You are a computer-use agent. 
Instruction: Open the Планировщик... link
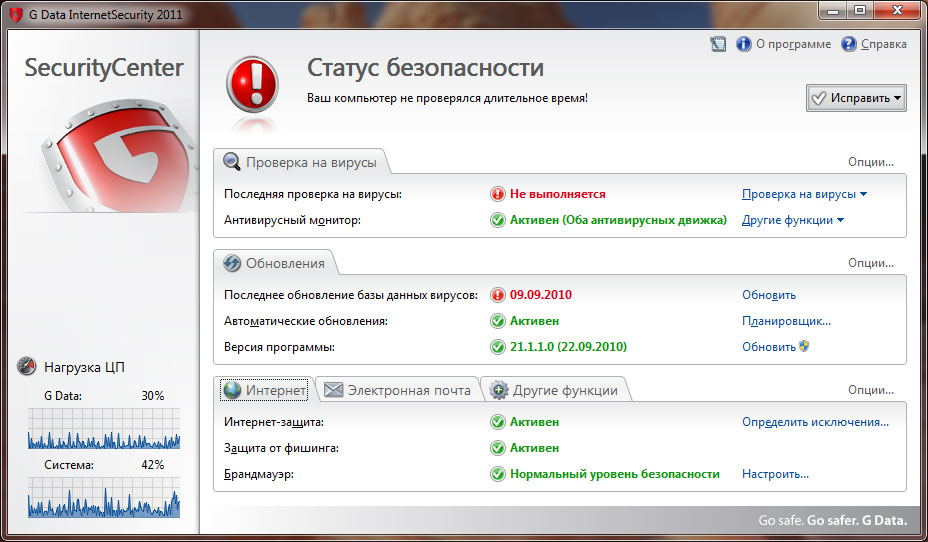click(787, 321)
